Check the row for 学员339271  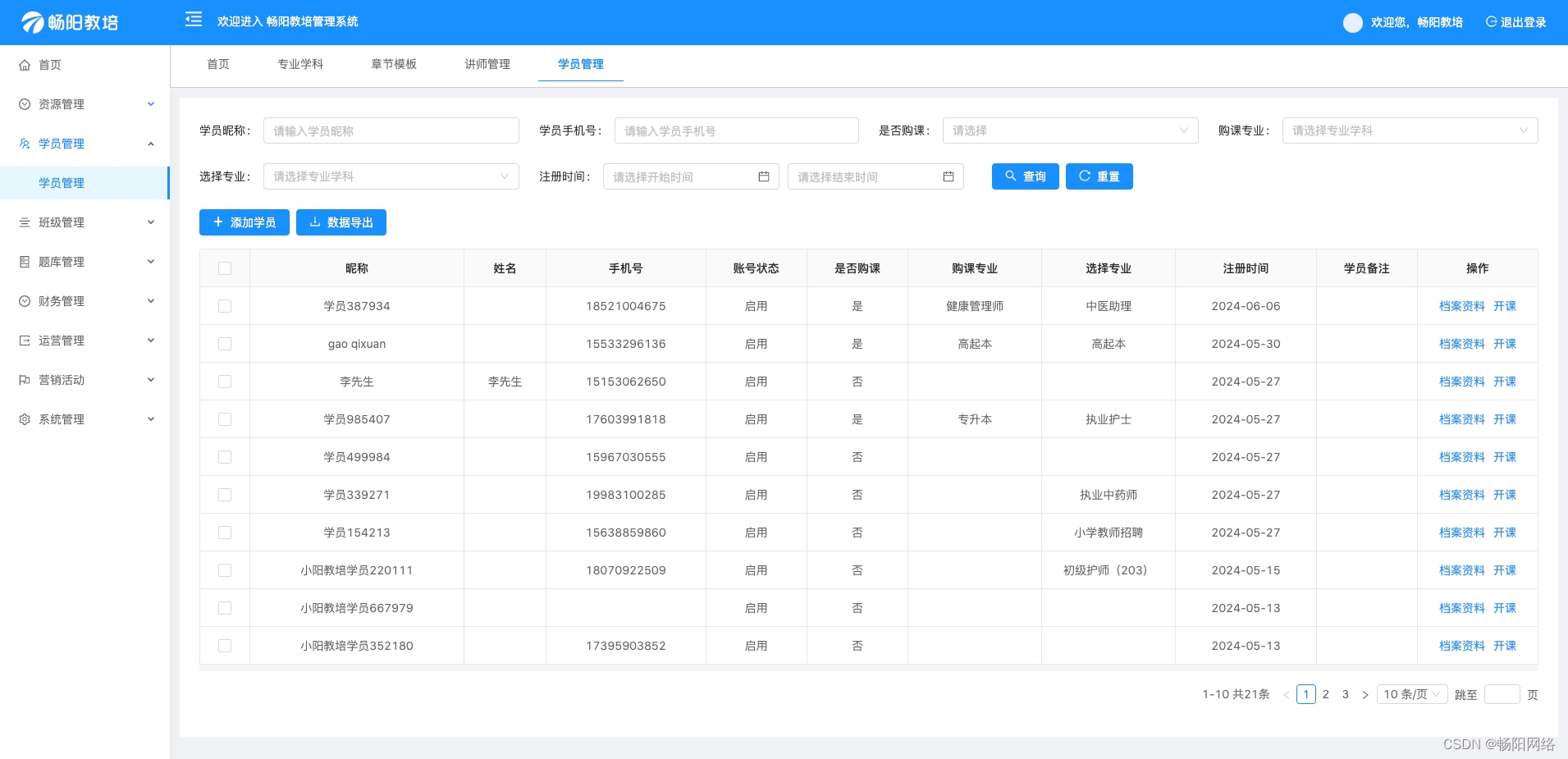225,495
